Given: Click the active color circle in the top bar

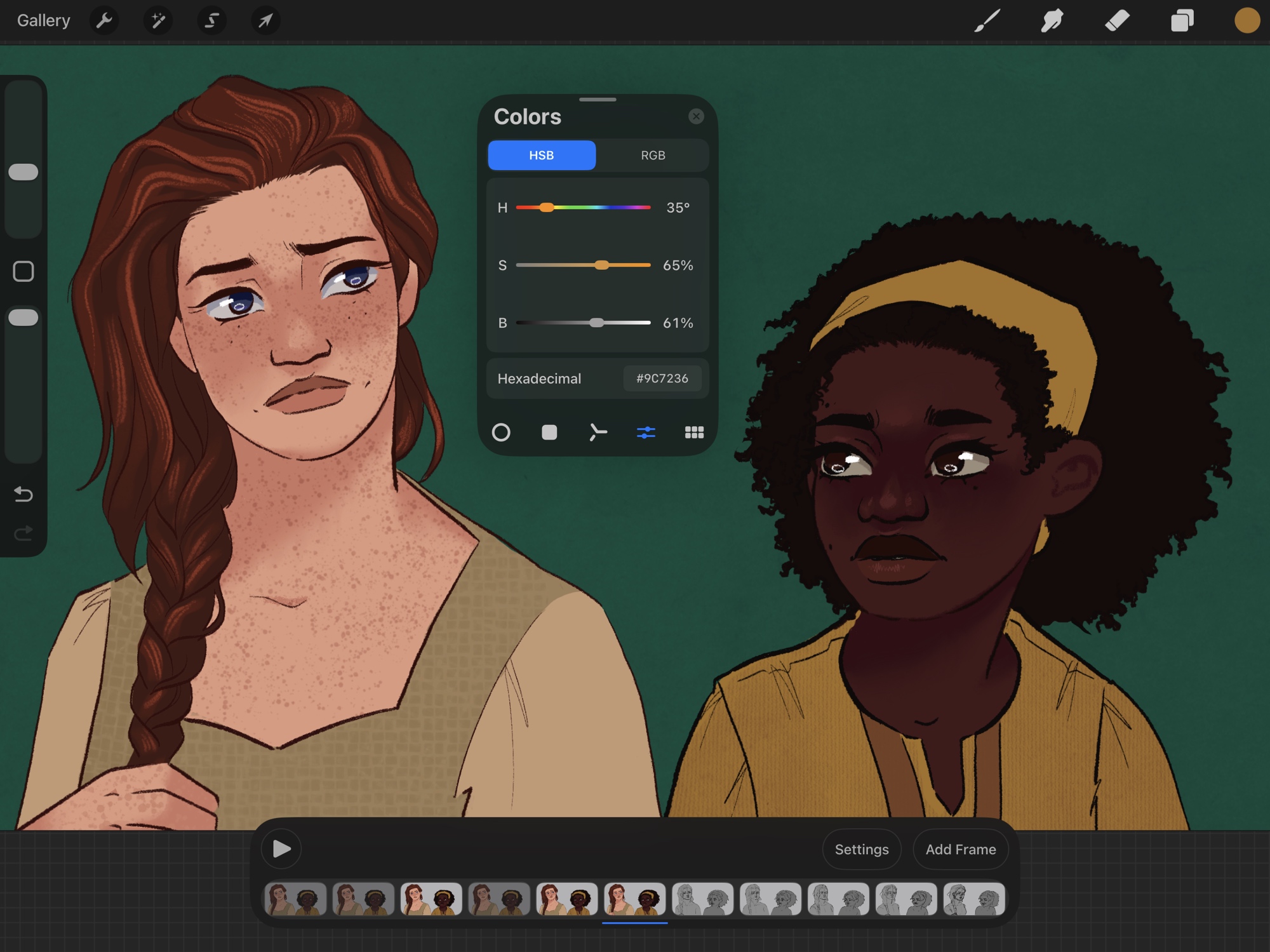Looking at the screenshot, I should click(x=1247, y=20).
